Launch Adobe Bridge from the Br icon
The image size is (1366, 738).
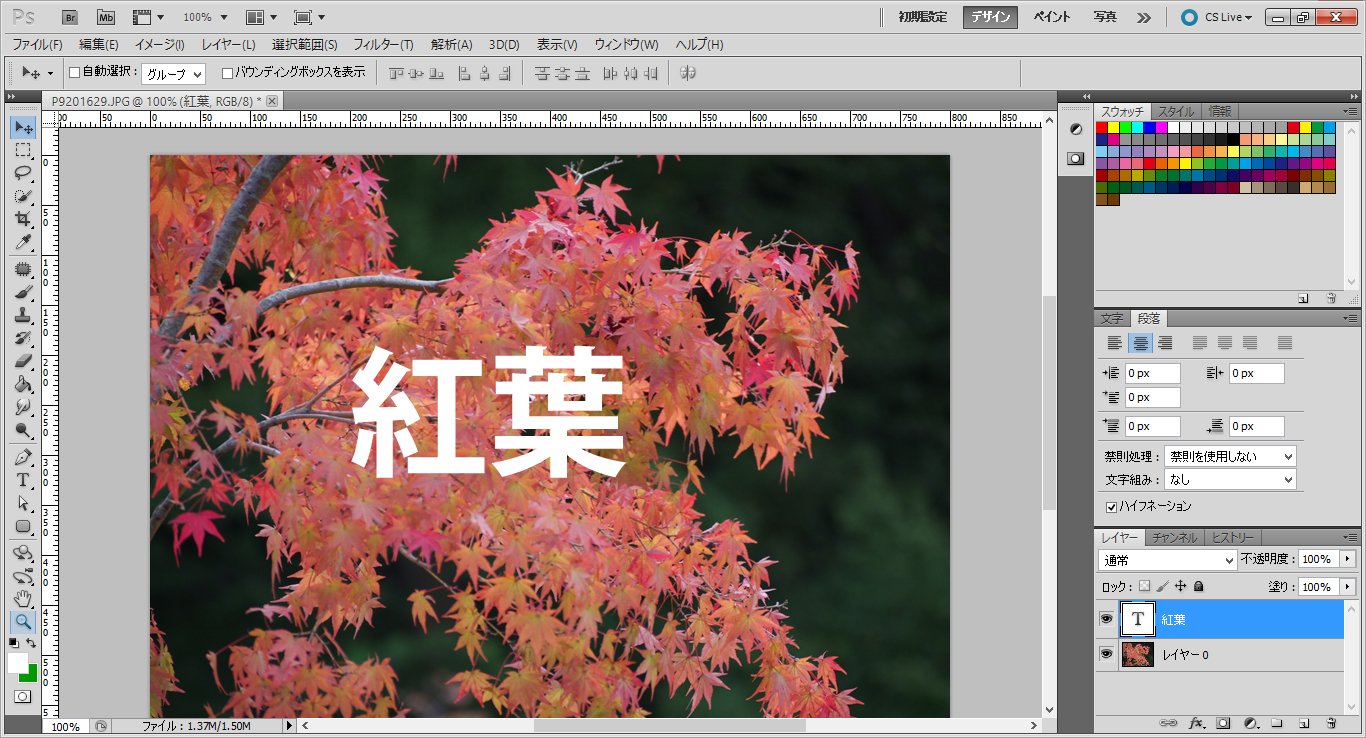point(70,17)
